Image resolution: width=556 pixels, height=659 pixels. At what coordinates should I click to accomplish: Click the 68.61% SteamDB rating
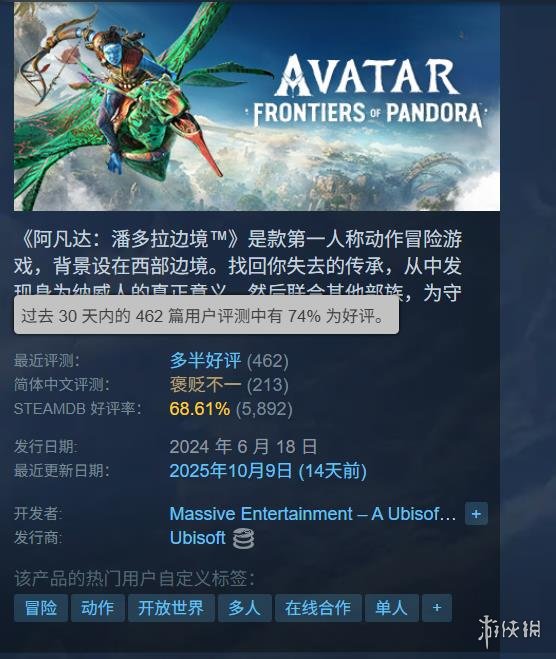[200, 409]
